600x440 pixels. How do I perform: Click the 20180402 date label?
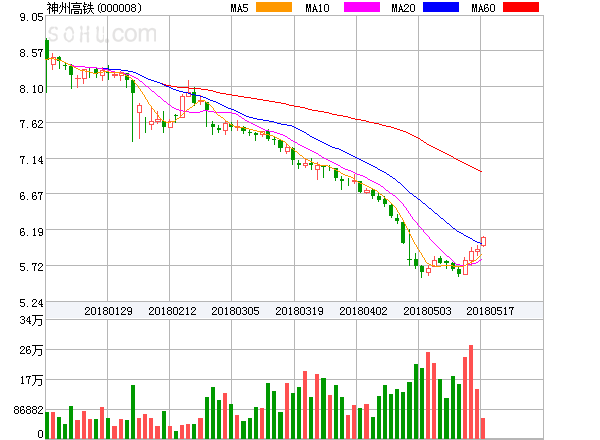click(363, 311)
